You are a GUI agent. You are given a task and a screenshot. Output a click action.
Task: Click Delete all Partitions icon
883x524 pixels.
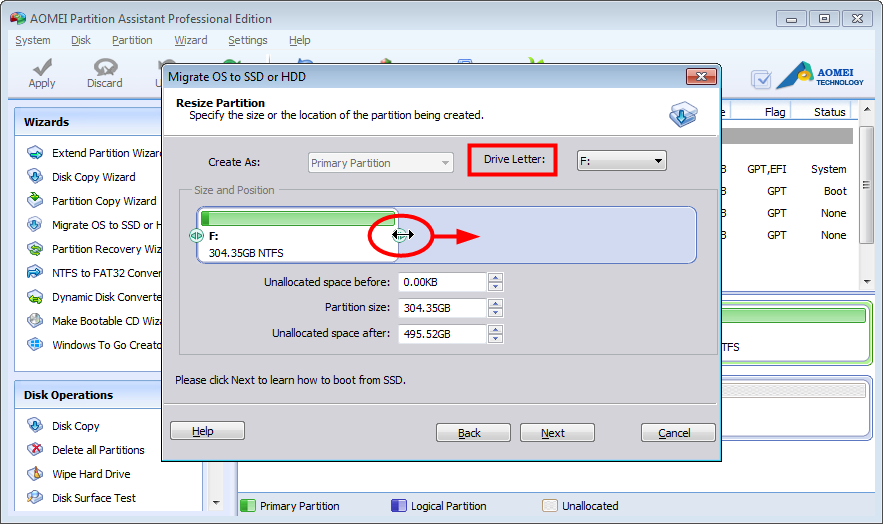coord(35,449)
